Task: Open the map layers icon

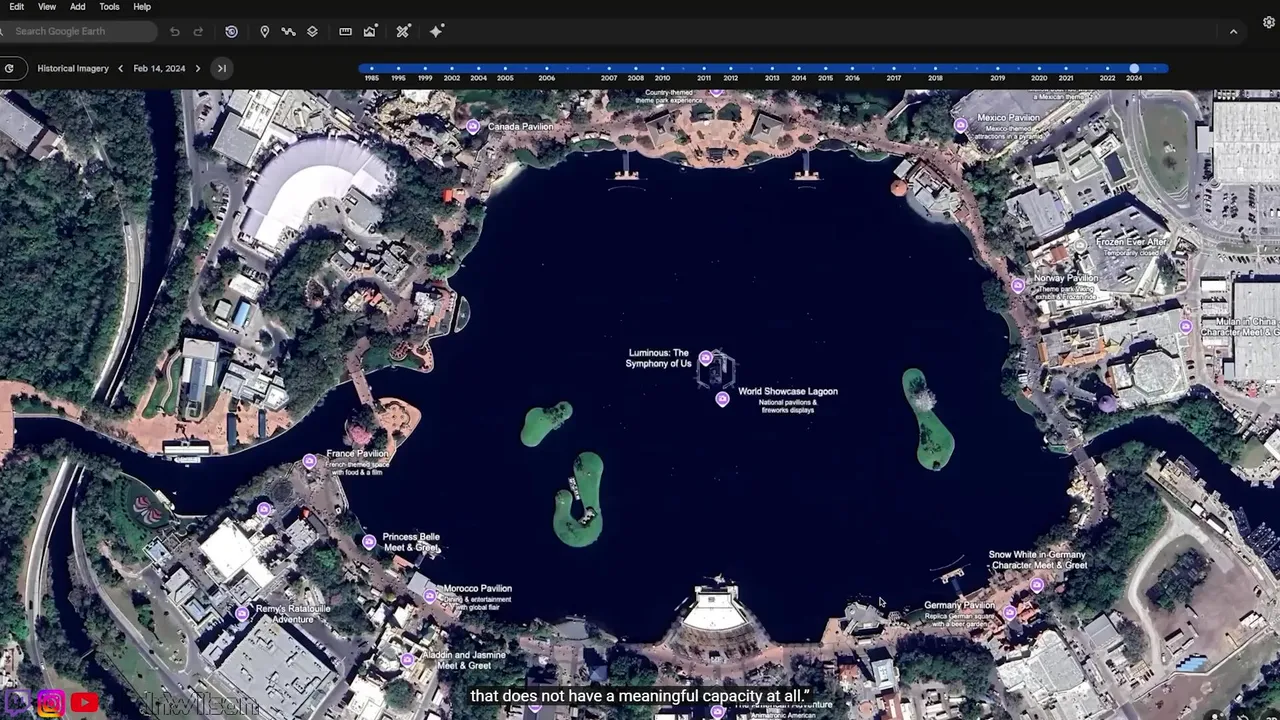Action: (x=312, y=32)
